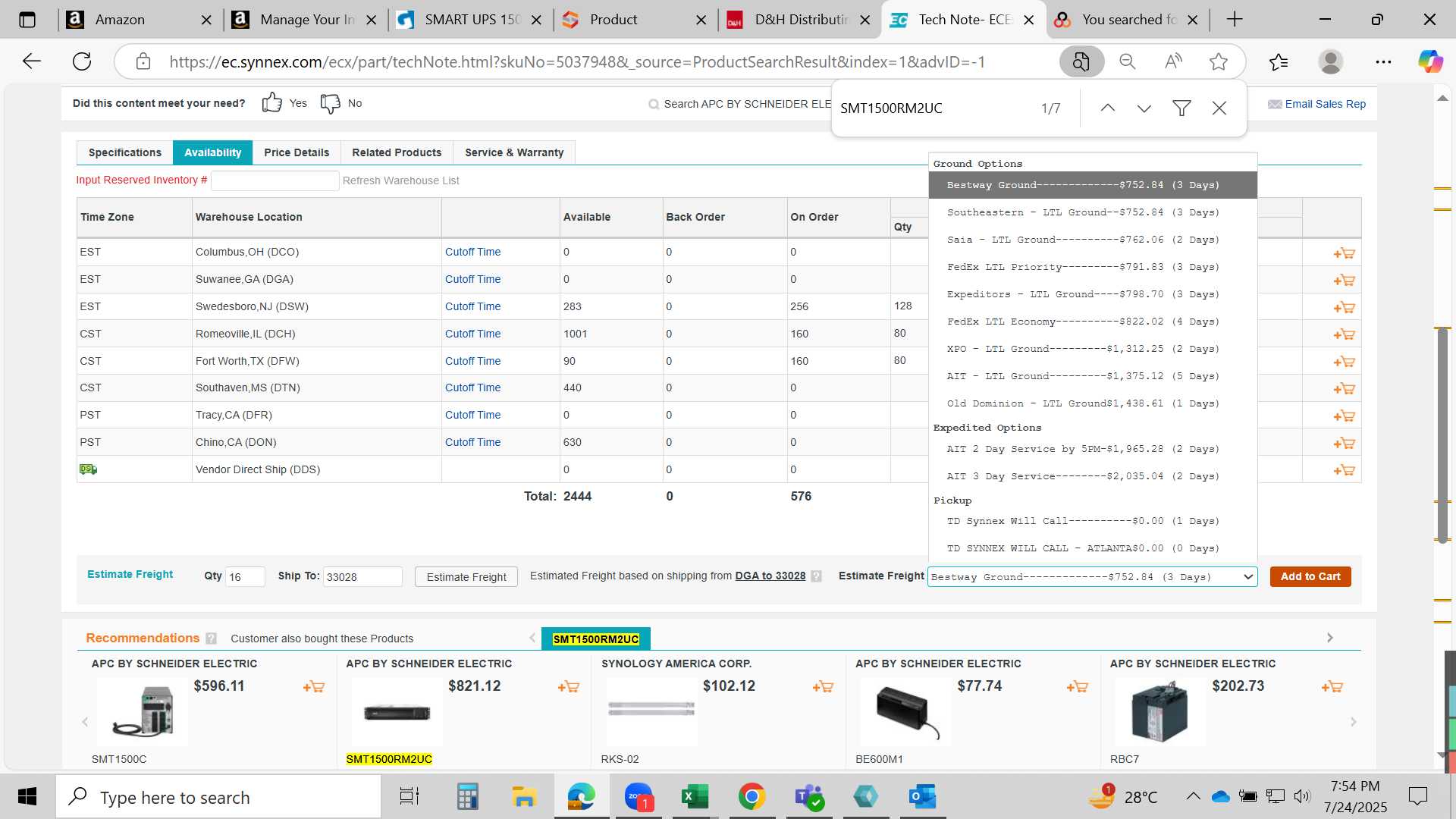Open the Related Products tab
The image size is (1456, 819).
(x=397, y=152)
